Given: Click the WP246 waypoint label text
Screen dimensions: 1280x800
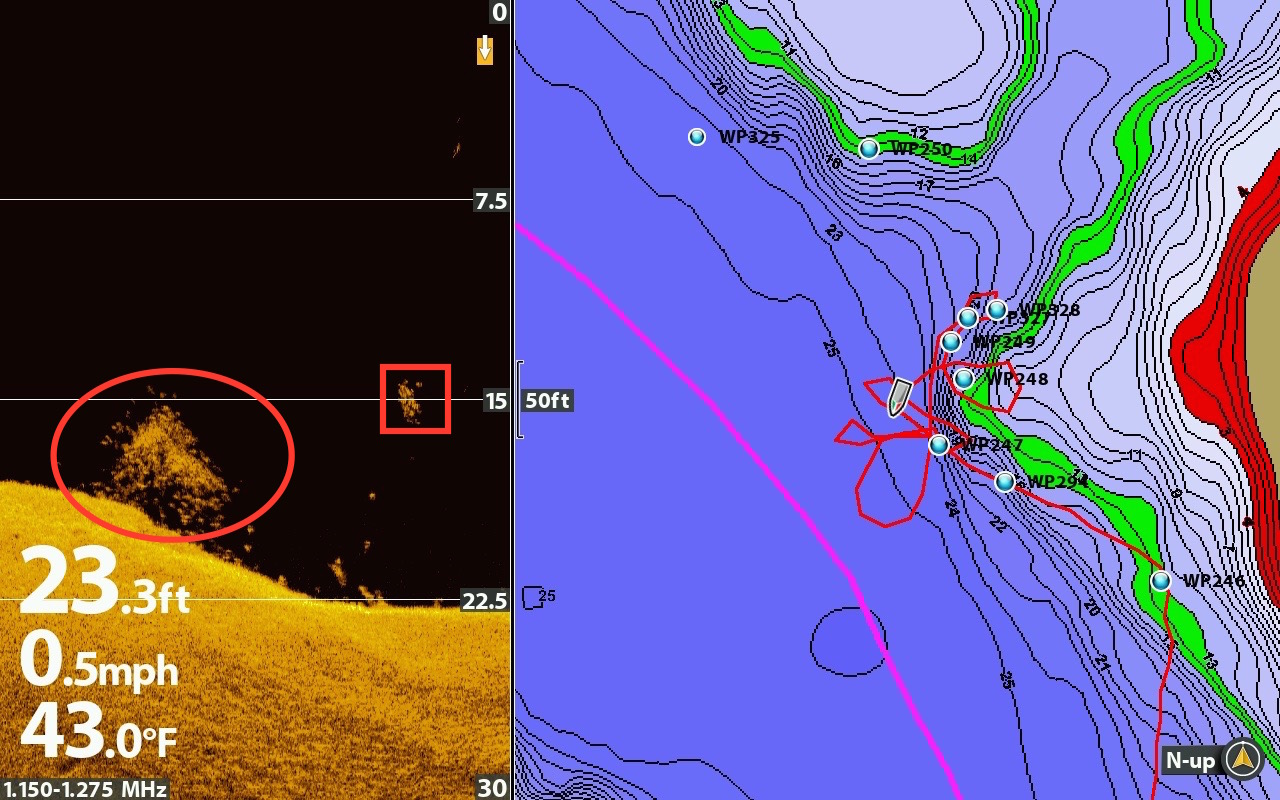Looking at the screenshot, I should pyautogui.click(x=1214, y=581).
